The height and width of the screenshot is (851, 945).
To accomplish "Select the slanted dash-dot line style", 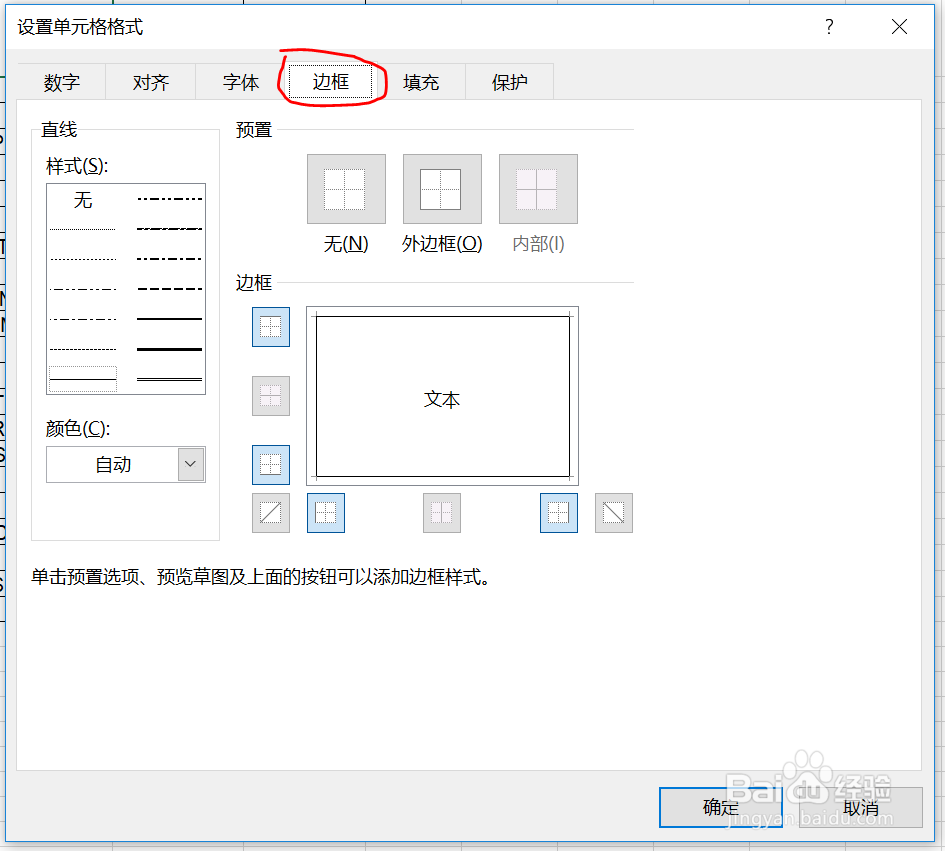I will coord(169,229).
